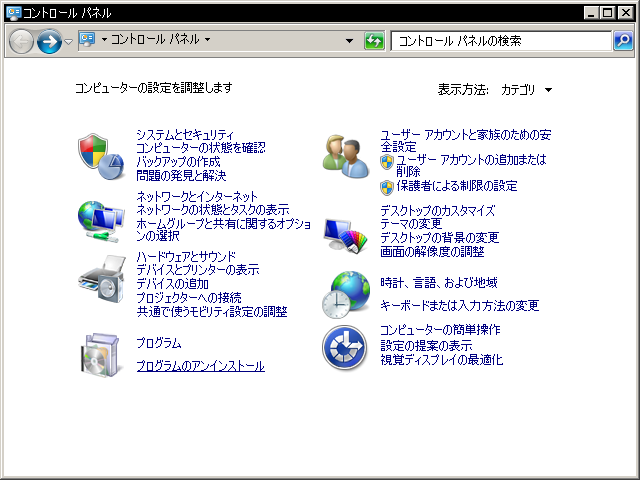Click the Hardware and Sound printer icon

[100, 283]
